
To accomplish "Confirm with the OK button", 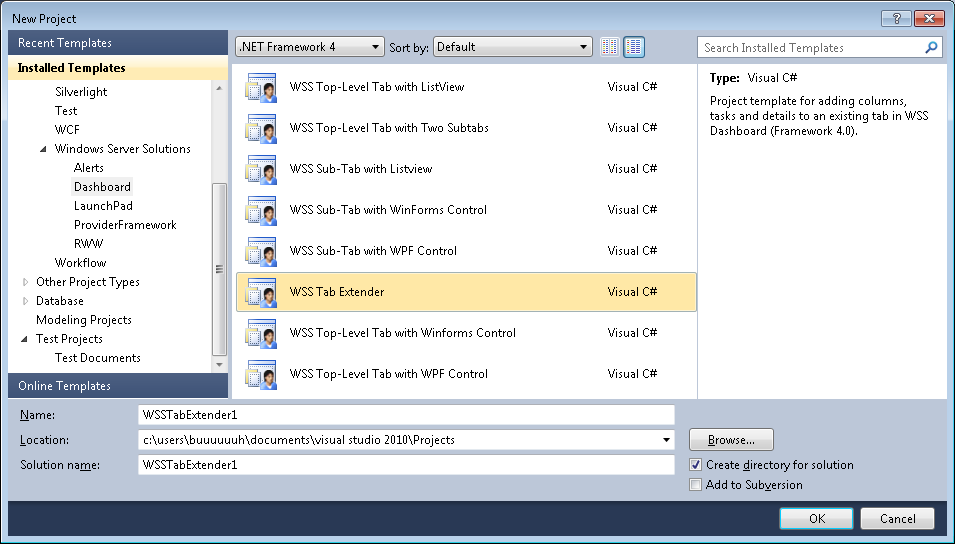I will click(x=817, y=518).
